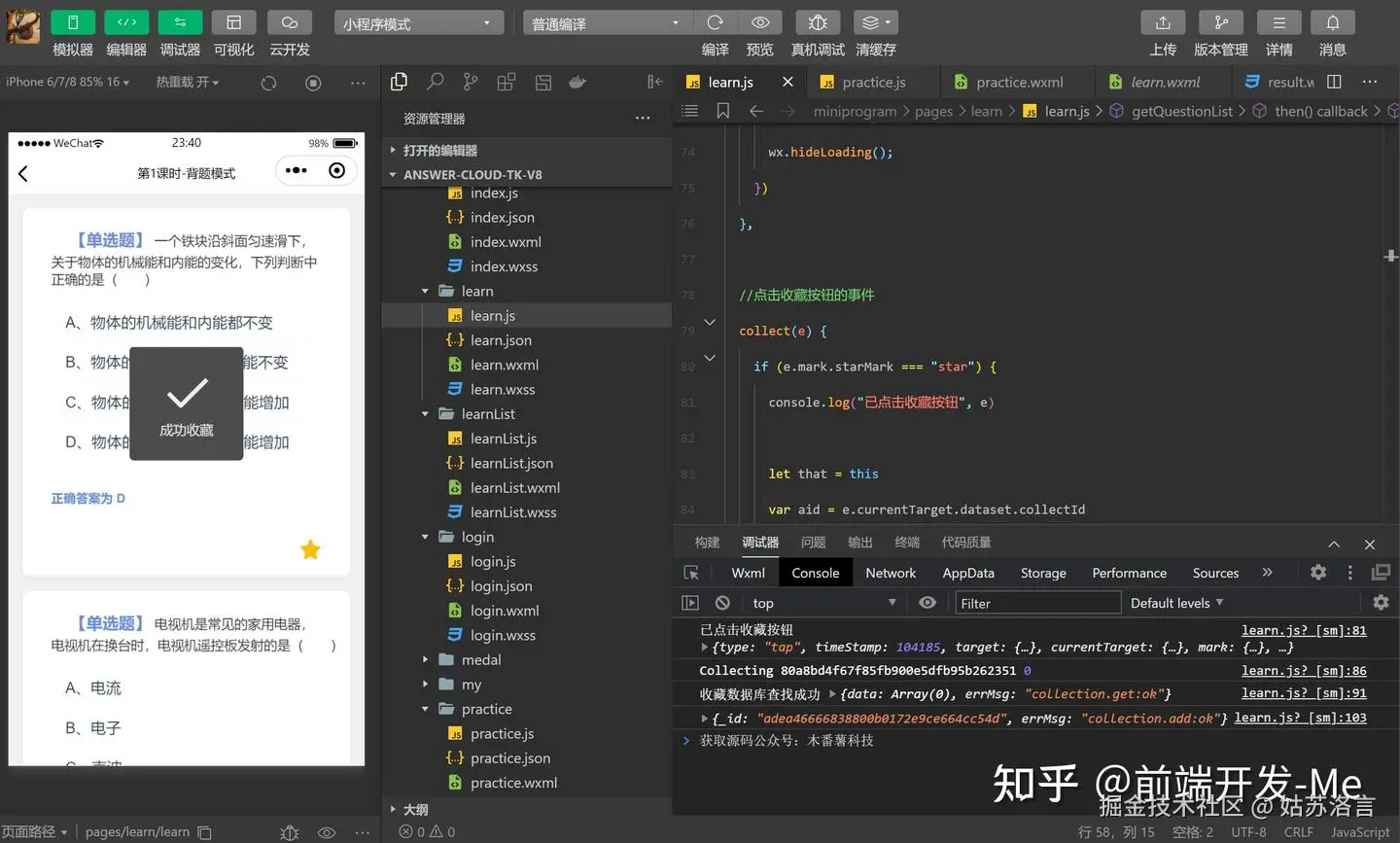Screen dimensions: 1400x843
Task: Open the learn.js? [sm]:103 source link
Action: [1301, 718]
